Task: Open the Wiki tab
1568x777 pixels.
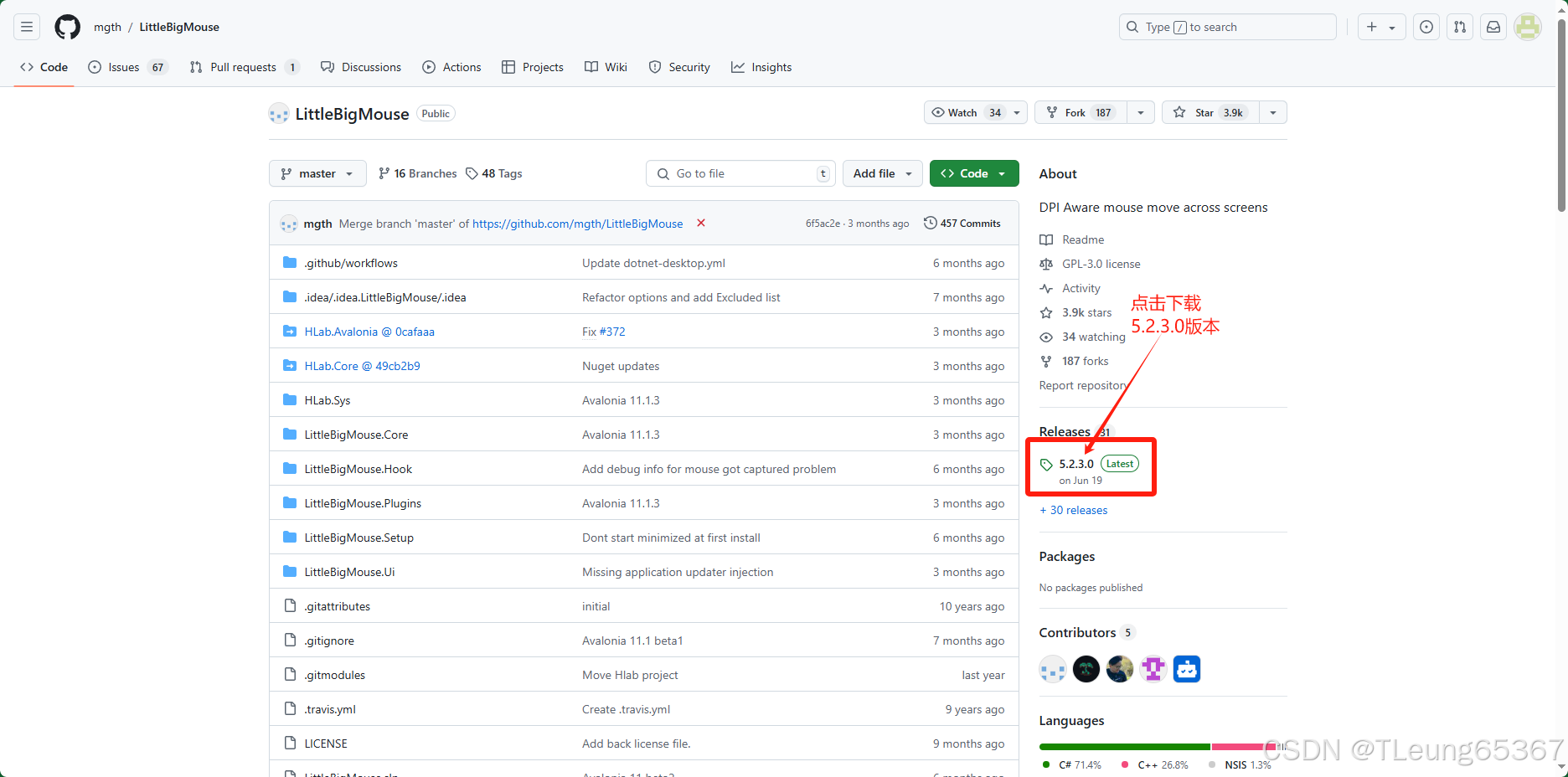Action: (x=606, y=67)
